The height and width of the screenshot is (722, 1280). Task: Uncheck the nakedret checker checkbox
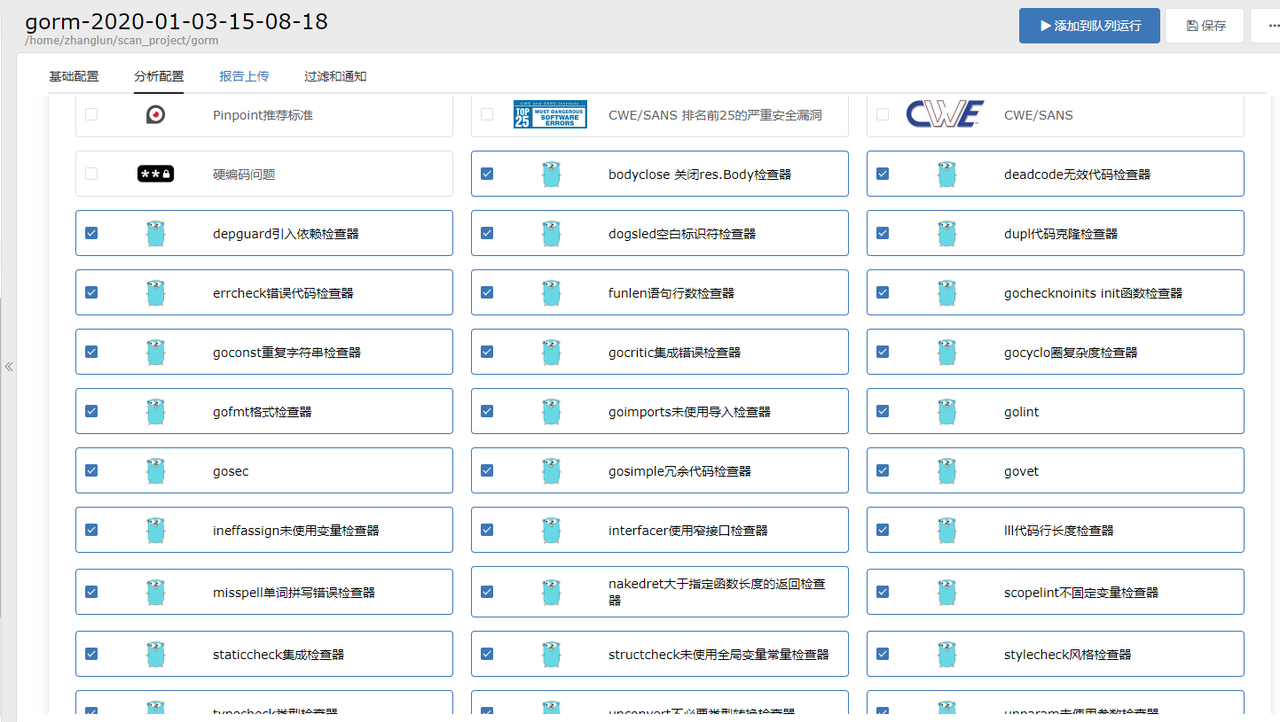click(487, 591)
